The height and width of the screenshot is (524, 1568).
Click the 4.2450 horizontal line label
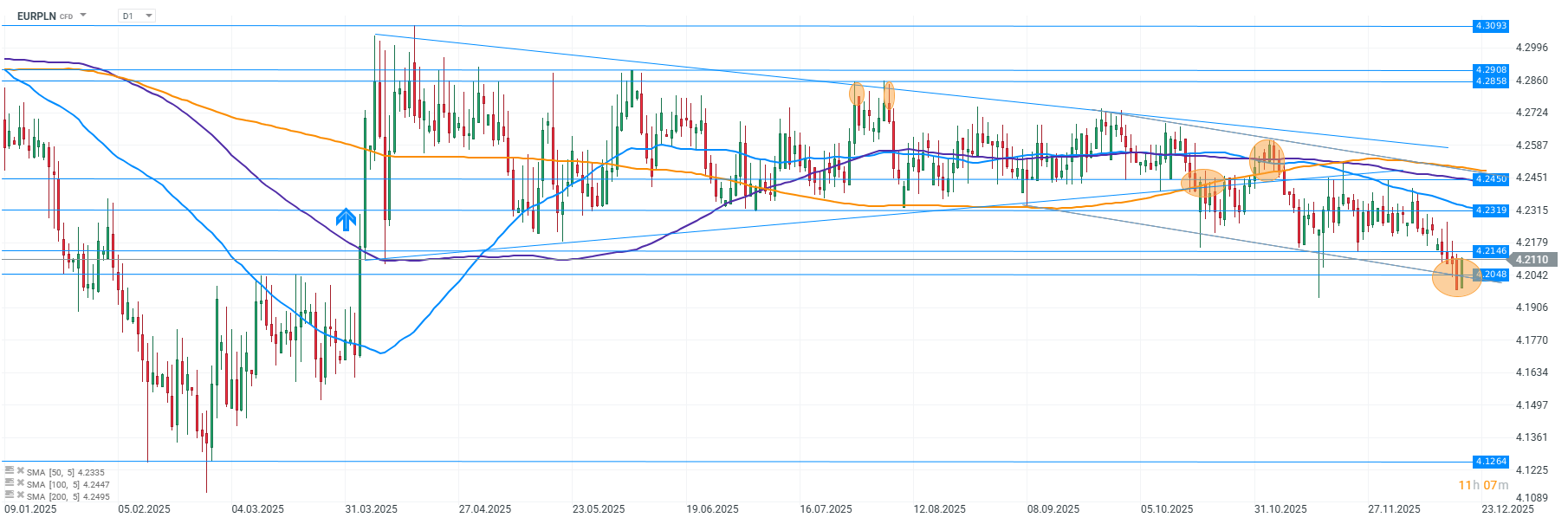click(x=1491, y=178)
